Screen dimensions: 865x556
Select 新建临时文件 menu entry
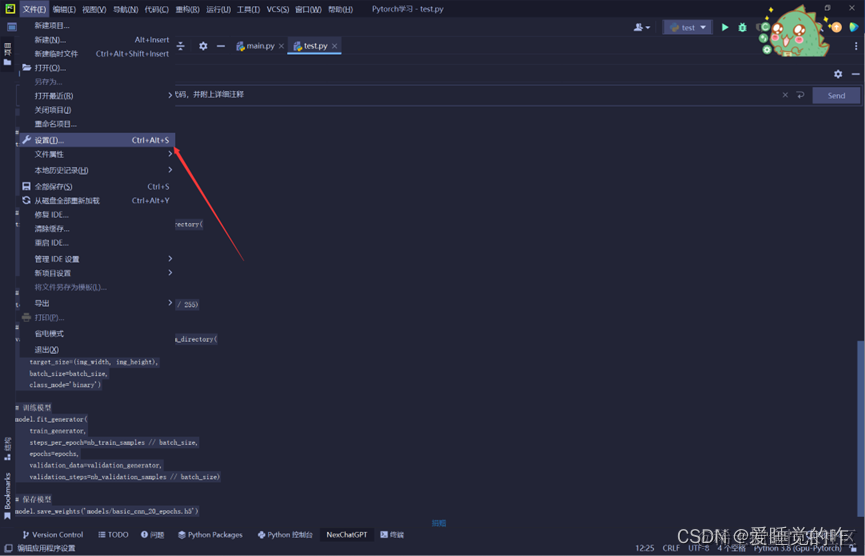coord(97,54)
